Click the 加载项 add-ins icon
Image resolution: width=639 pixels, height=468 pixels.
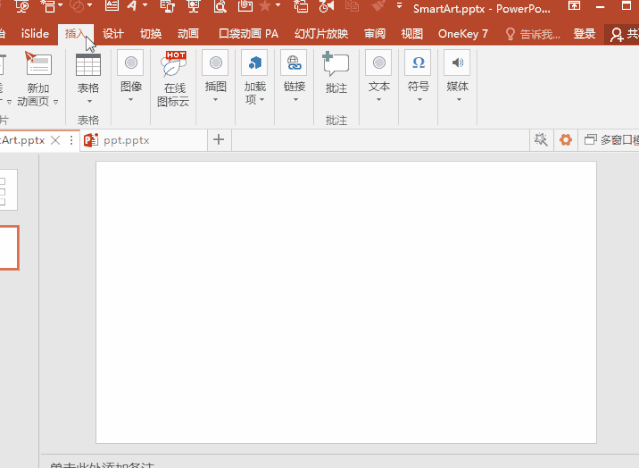(255, 63)
